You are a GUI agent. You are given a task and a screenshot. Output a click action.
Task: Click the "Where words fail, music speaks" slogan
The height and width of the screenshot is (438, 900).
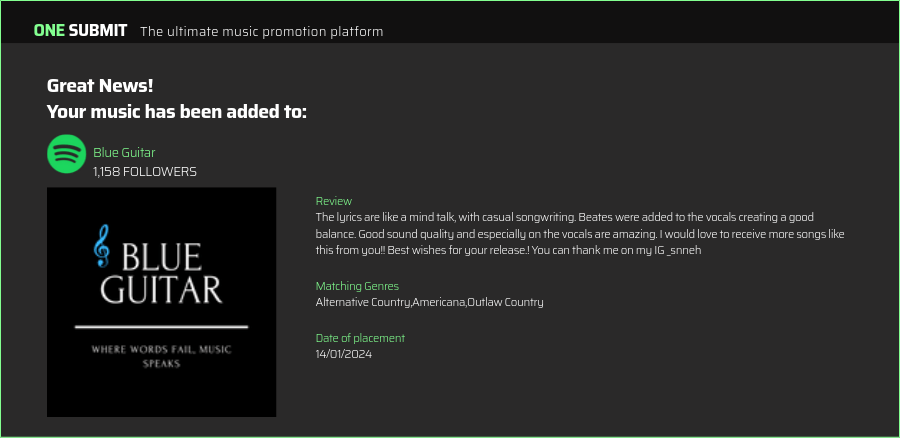(x=161, y=356)
